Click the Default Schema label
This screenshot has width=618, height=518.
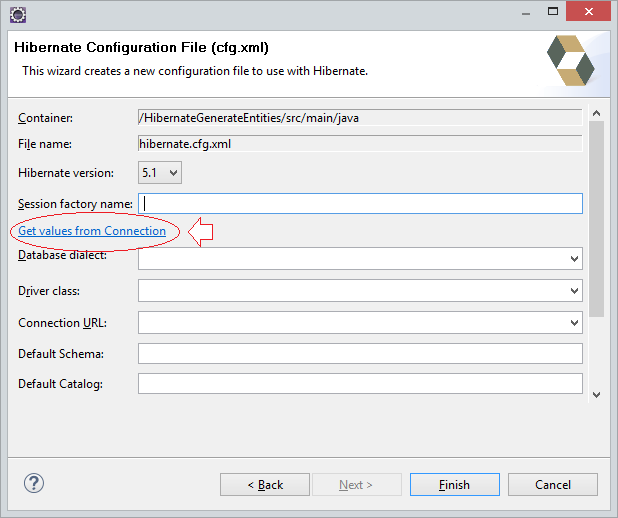(x=61, y=354)
